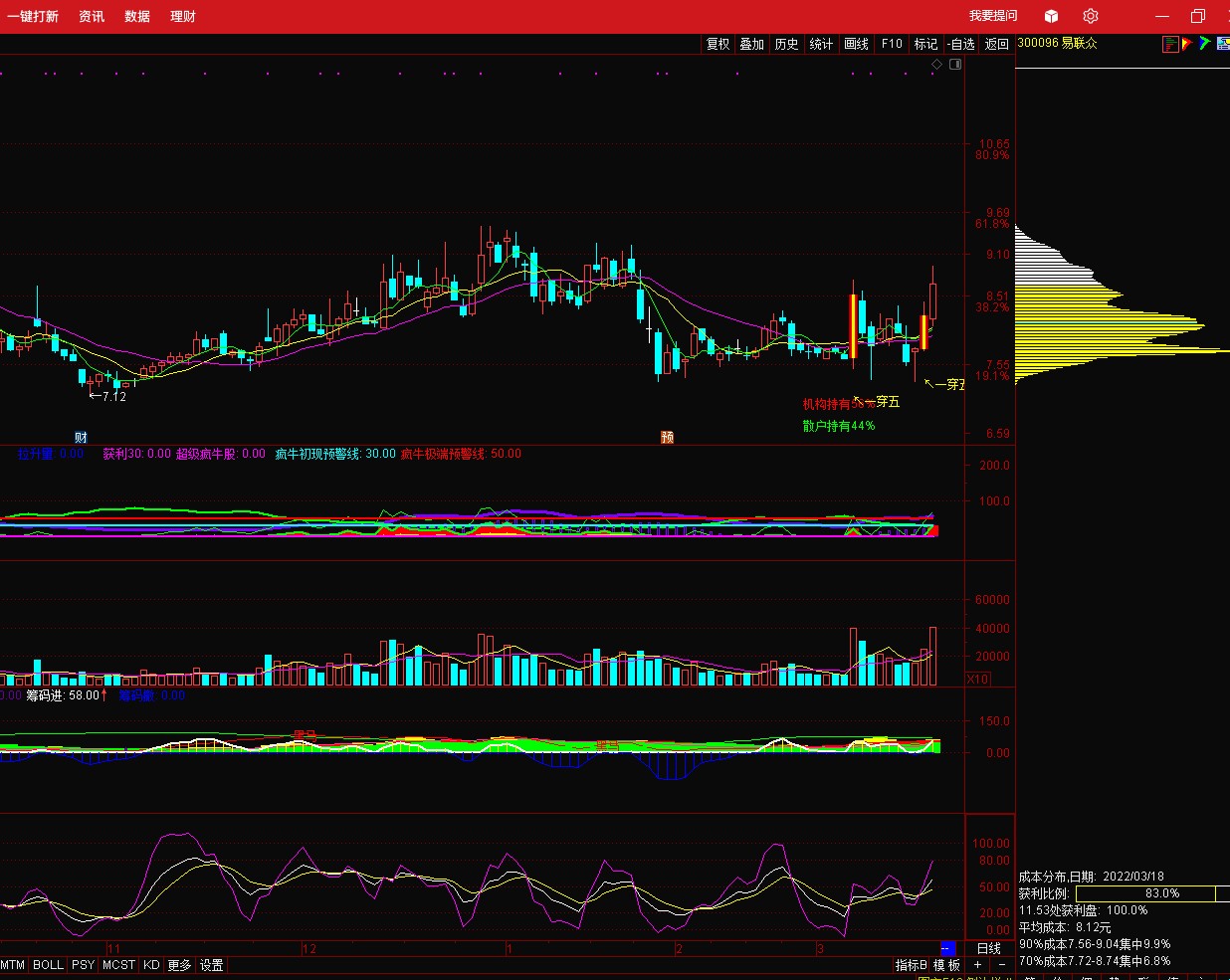Toggle the side panel icon above chart
This screenshot has height=980, width=1230.
click(x=955, y=64)
